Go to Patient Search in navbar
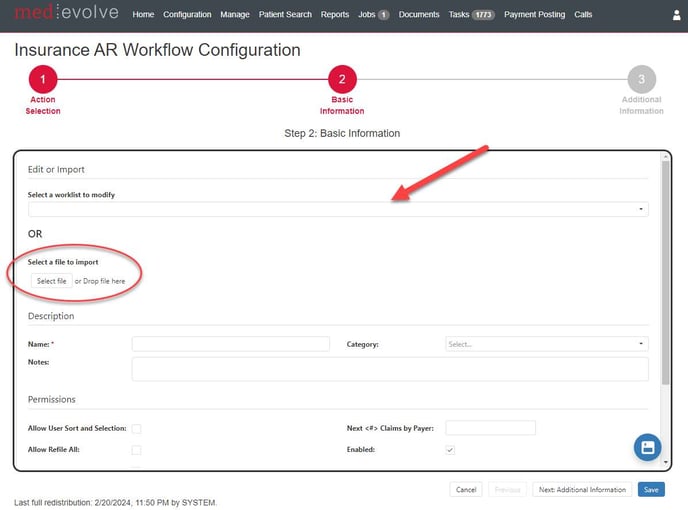The width and height of the screenshot is (688, 510). pos(285,15)
